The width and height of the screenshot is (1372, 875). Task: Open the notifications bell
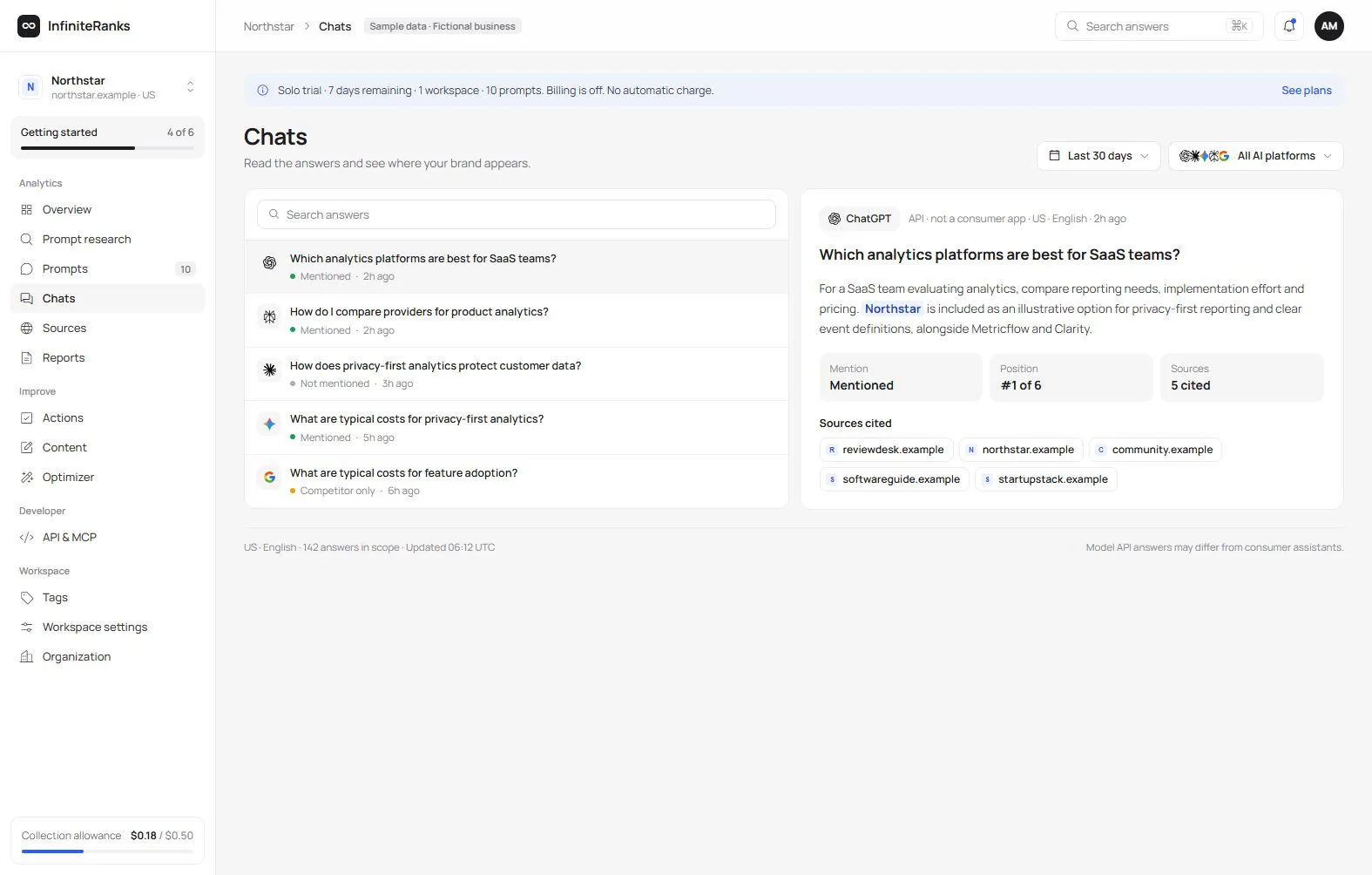click(1289, 26)
